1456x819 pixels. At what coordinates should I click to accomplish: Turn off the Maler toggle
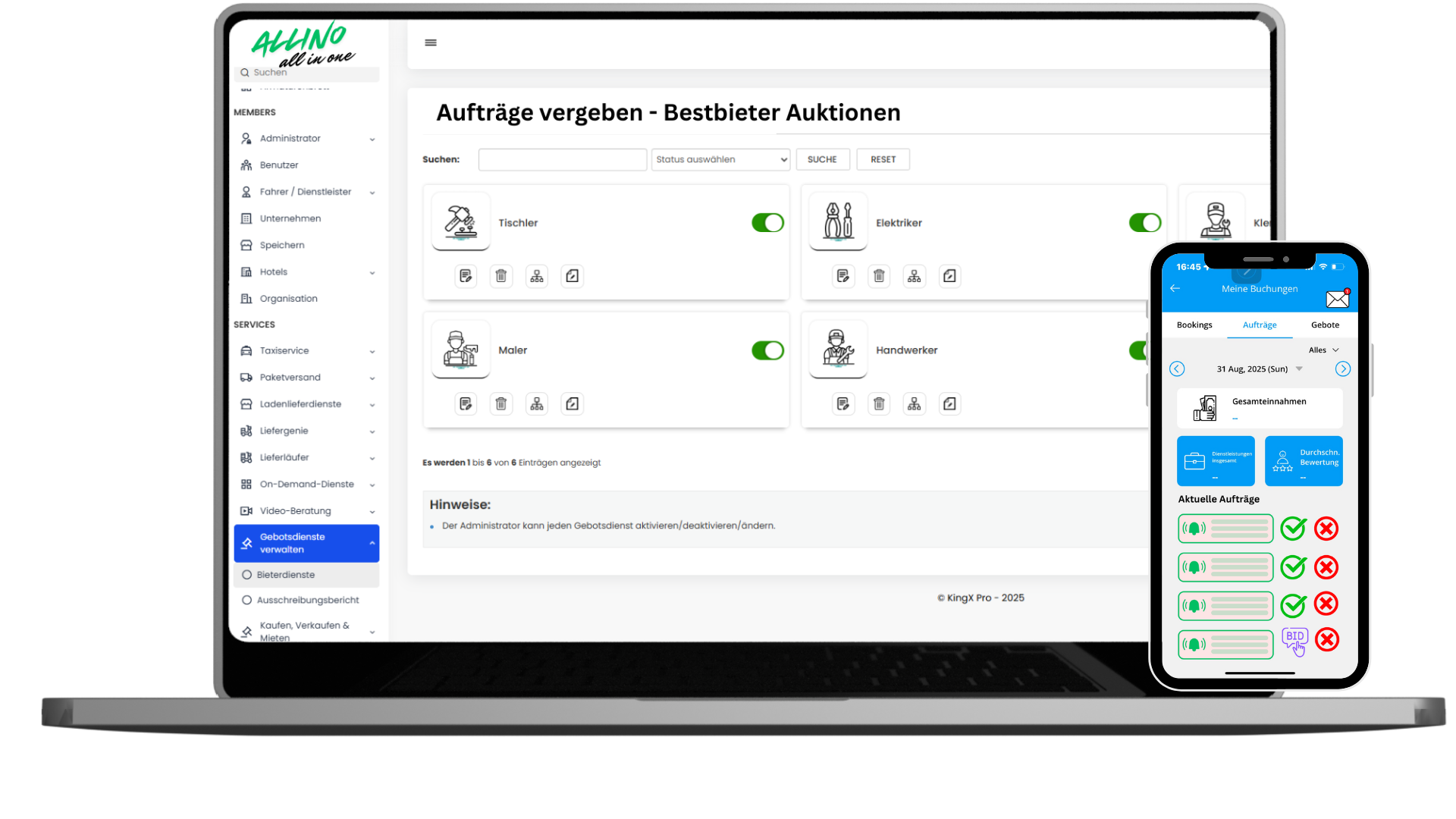pyautogui.click(x=767, y=350)
